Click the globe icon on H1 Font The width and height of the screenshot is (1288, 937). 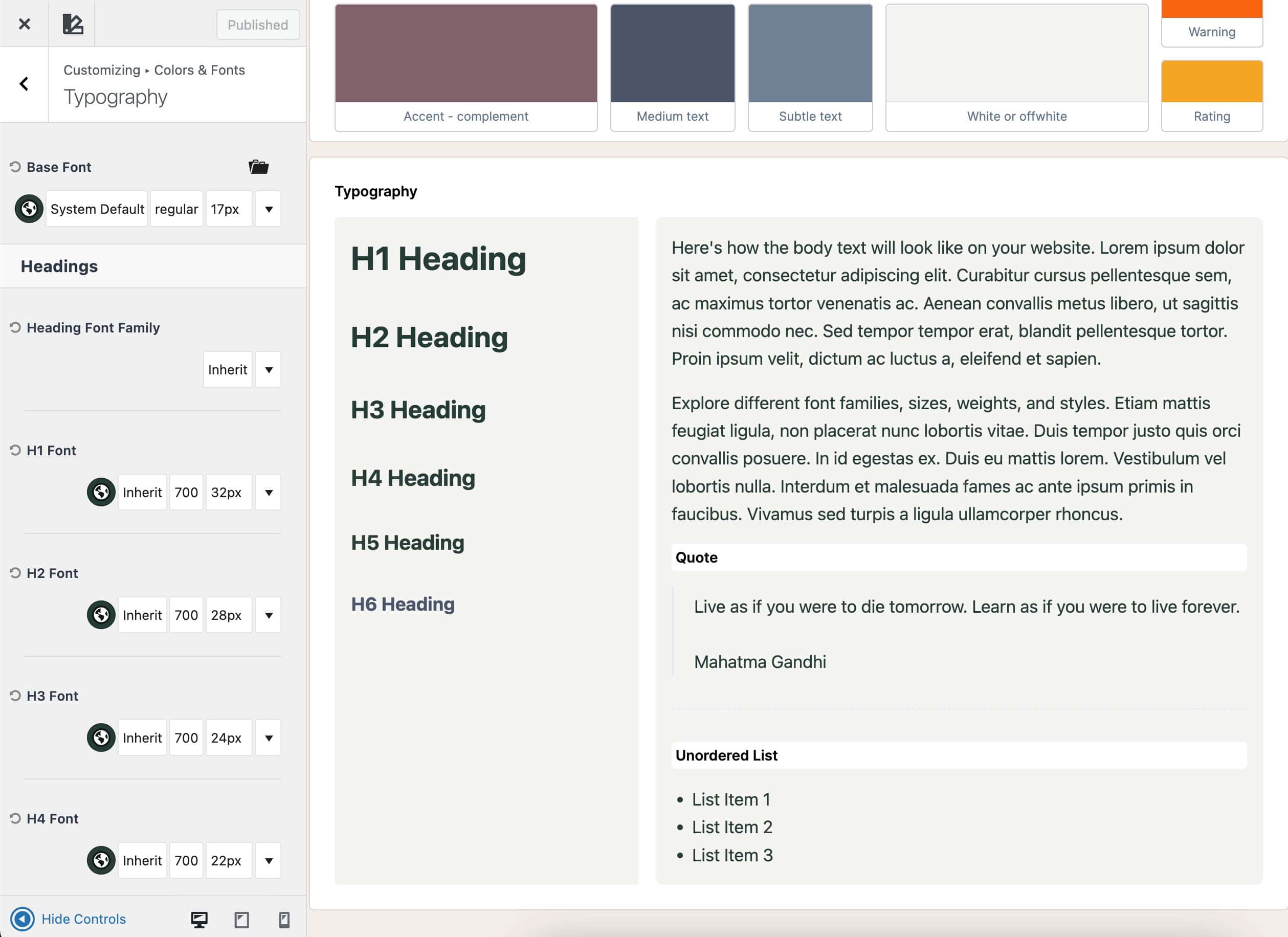[x=101, y=493]
